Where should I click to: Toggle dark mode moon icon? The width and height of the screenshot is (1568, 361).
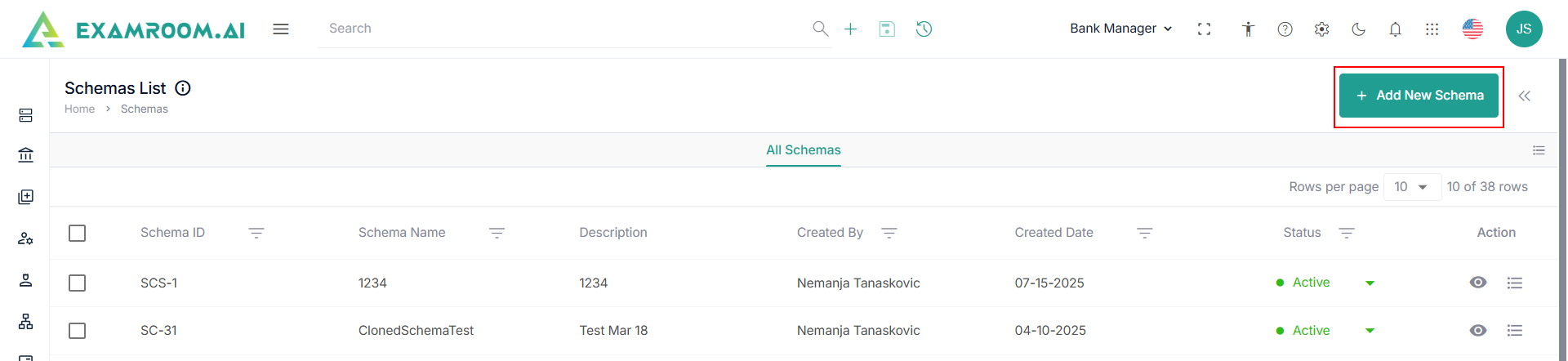(x=1358, y=29)
